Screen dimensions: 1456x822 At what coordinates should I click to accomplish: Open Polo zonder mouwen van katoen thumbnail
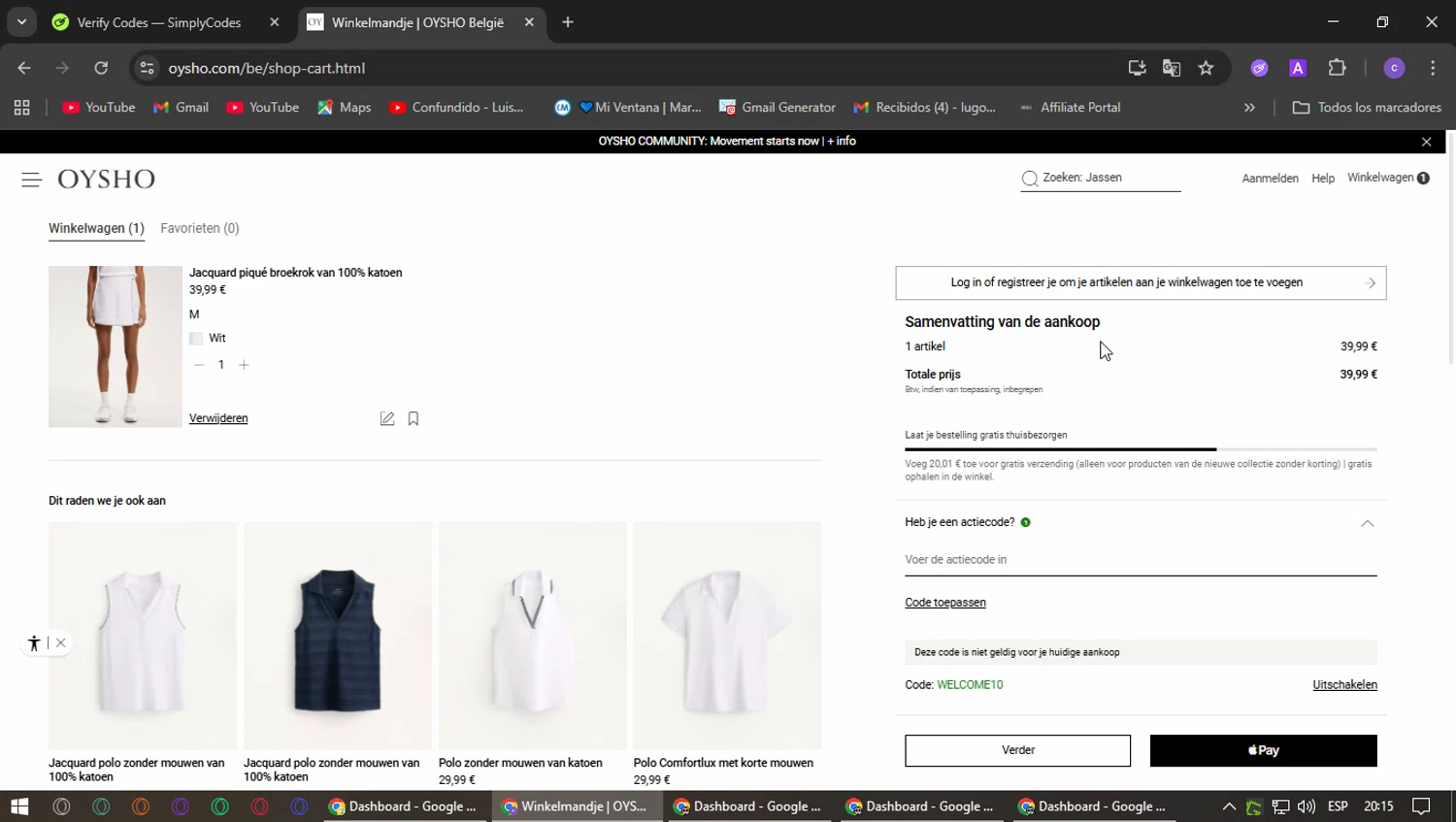[x=533, y=636]
